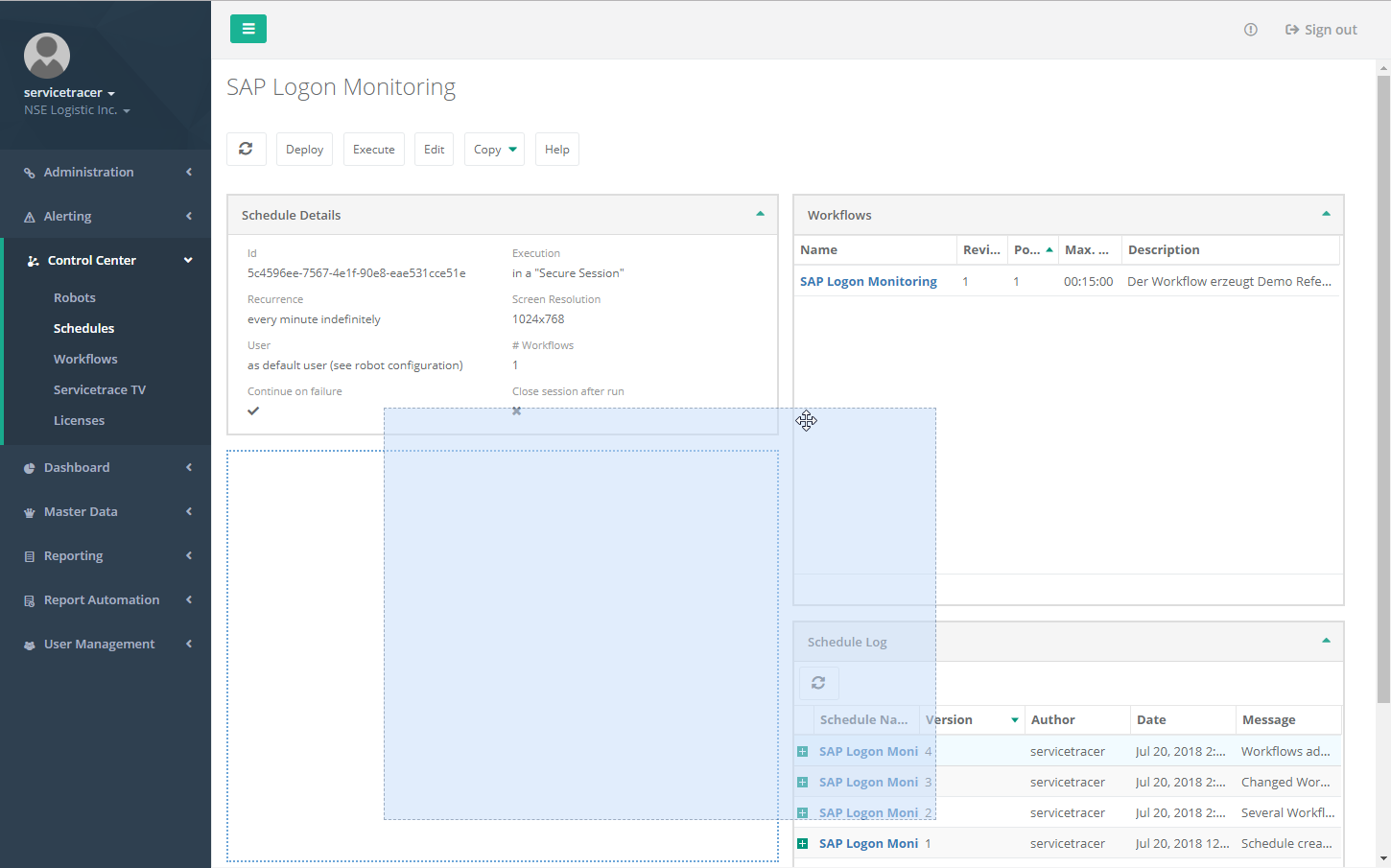Click the Reporting document icon
1391x868 pixels.
[30, 556]
